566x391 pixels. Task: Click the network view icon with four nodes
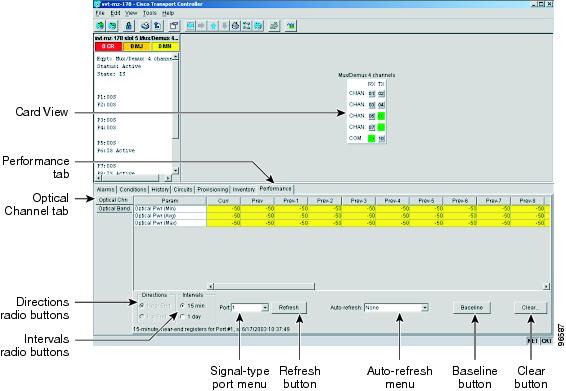(x=247, y=26)
